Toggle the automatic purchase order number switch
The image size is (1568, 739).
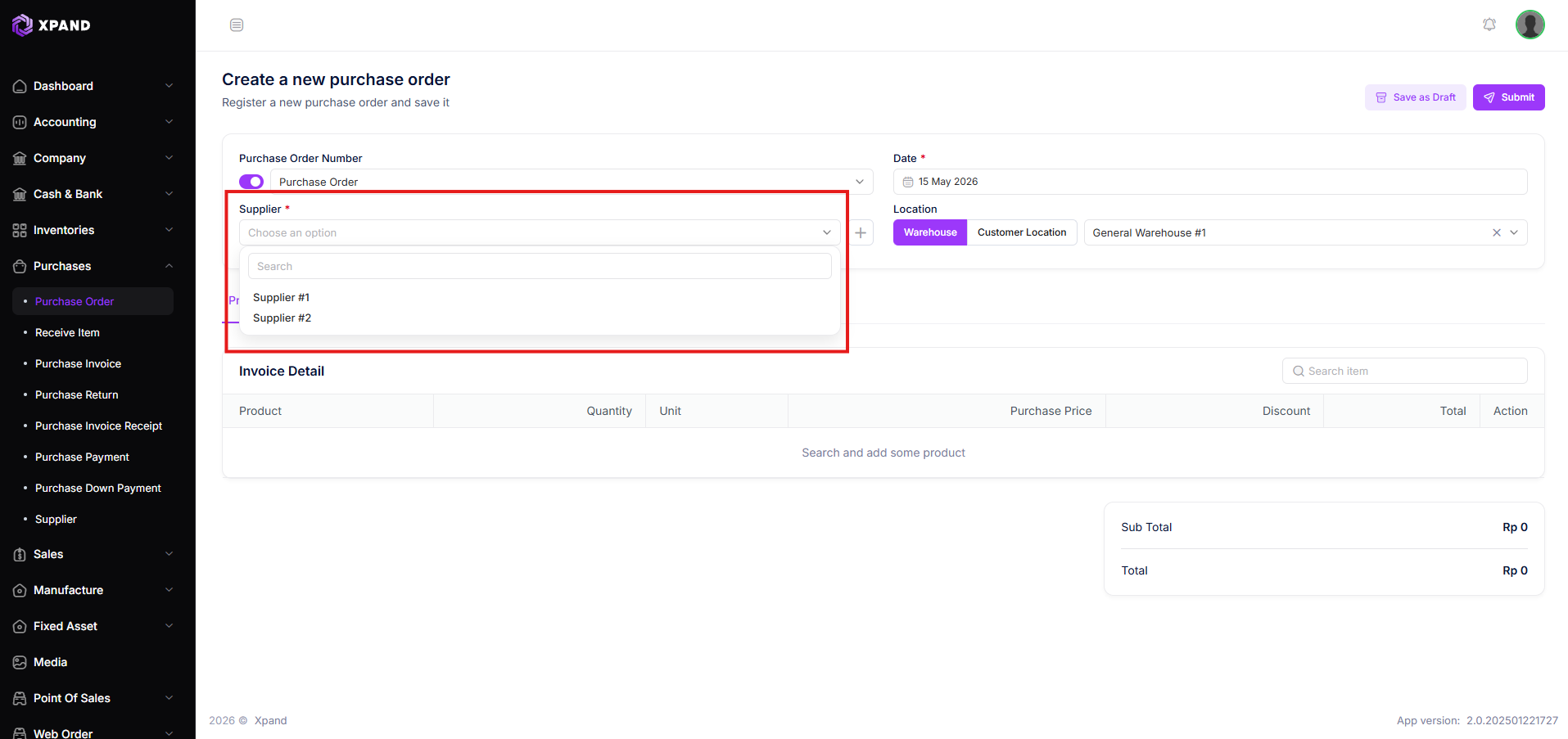click(x=251, y=182)
